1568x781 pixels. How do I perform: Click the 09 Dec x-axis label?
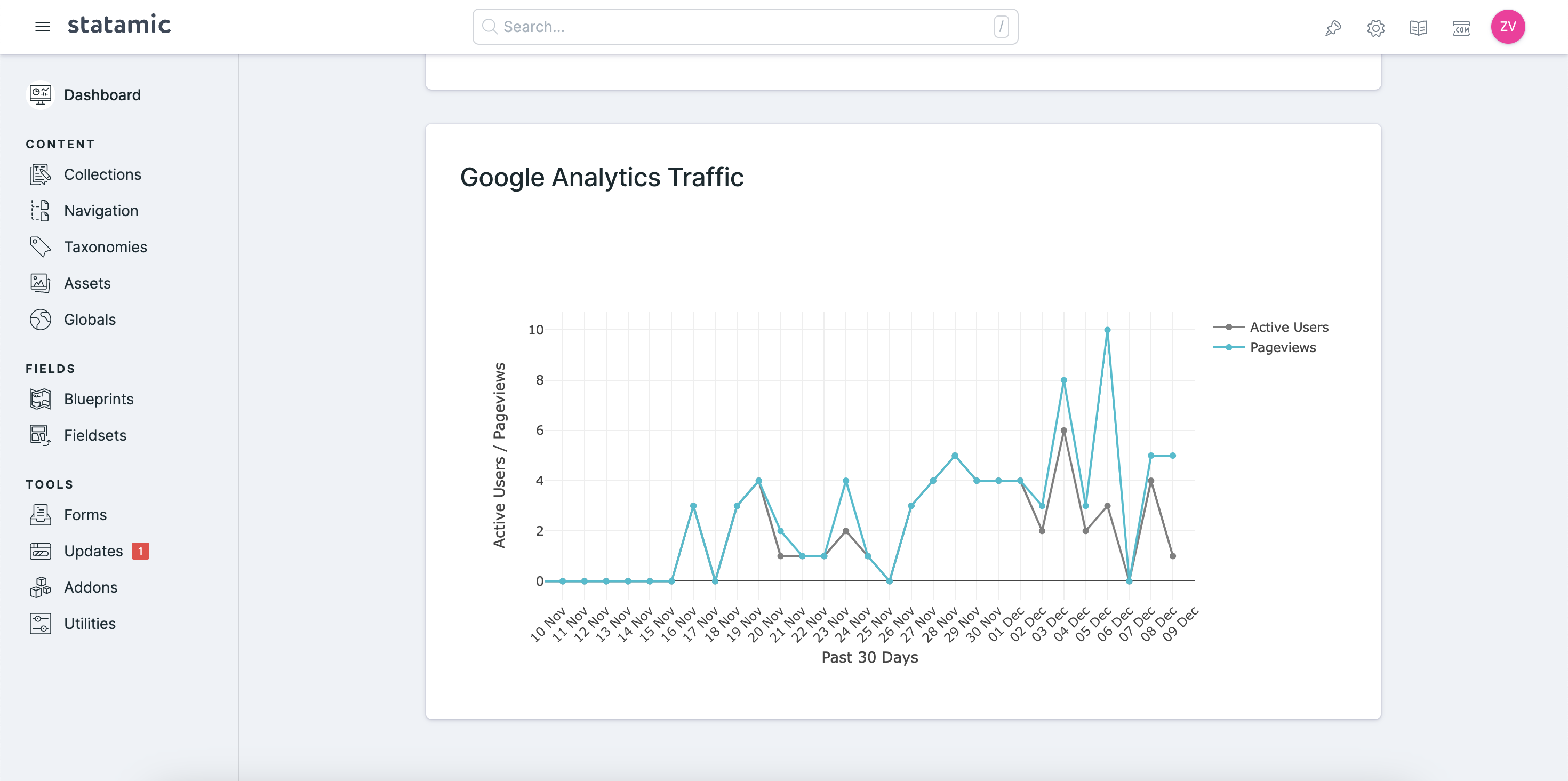[x=1180, y=625]
